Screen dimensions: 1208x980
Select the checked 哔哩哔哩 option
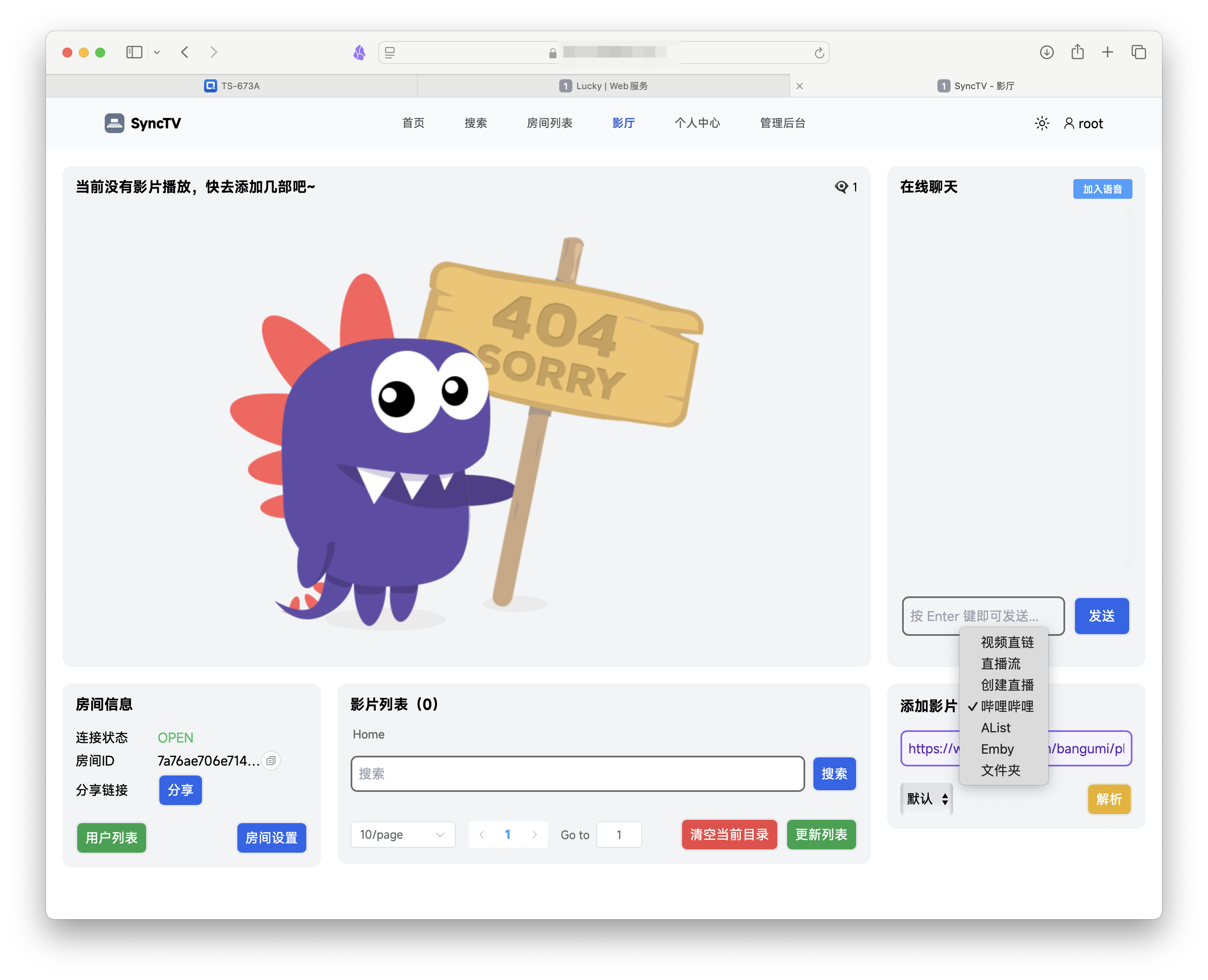[1006, 706]
